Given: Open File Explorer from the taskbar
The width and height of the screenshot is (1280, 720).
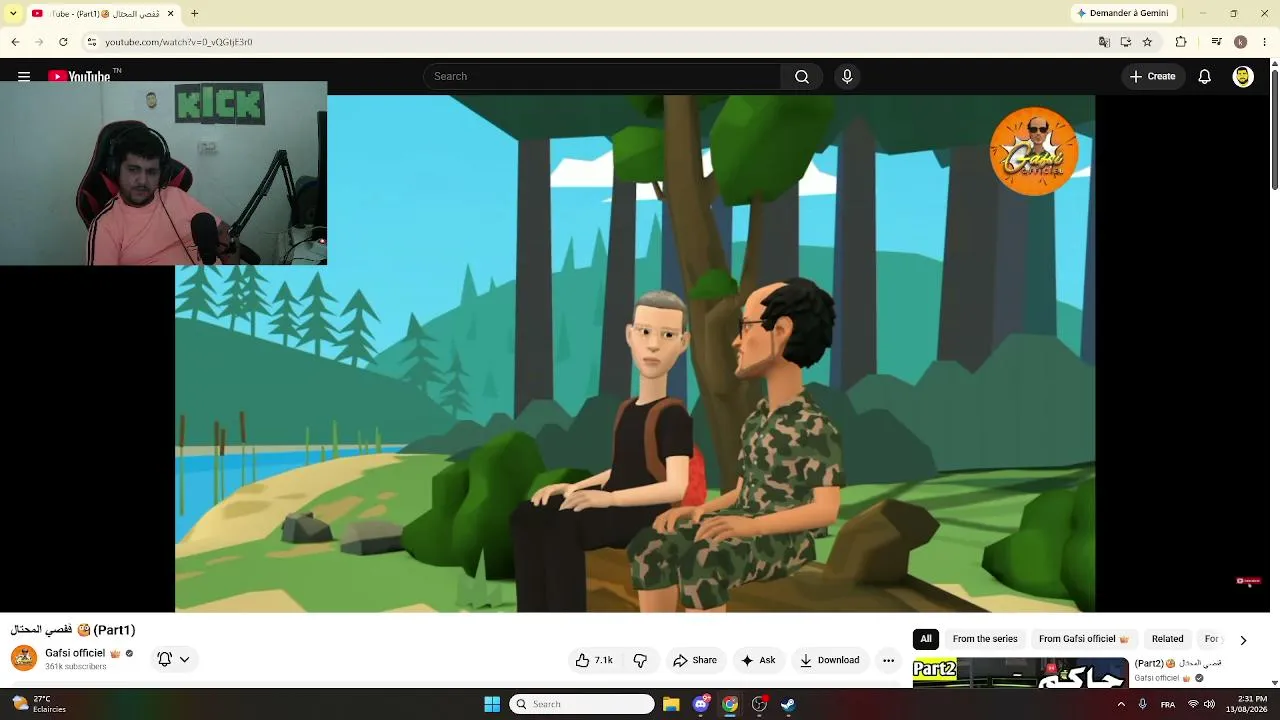Looking at the screenshot, I should [671, 704].
